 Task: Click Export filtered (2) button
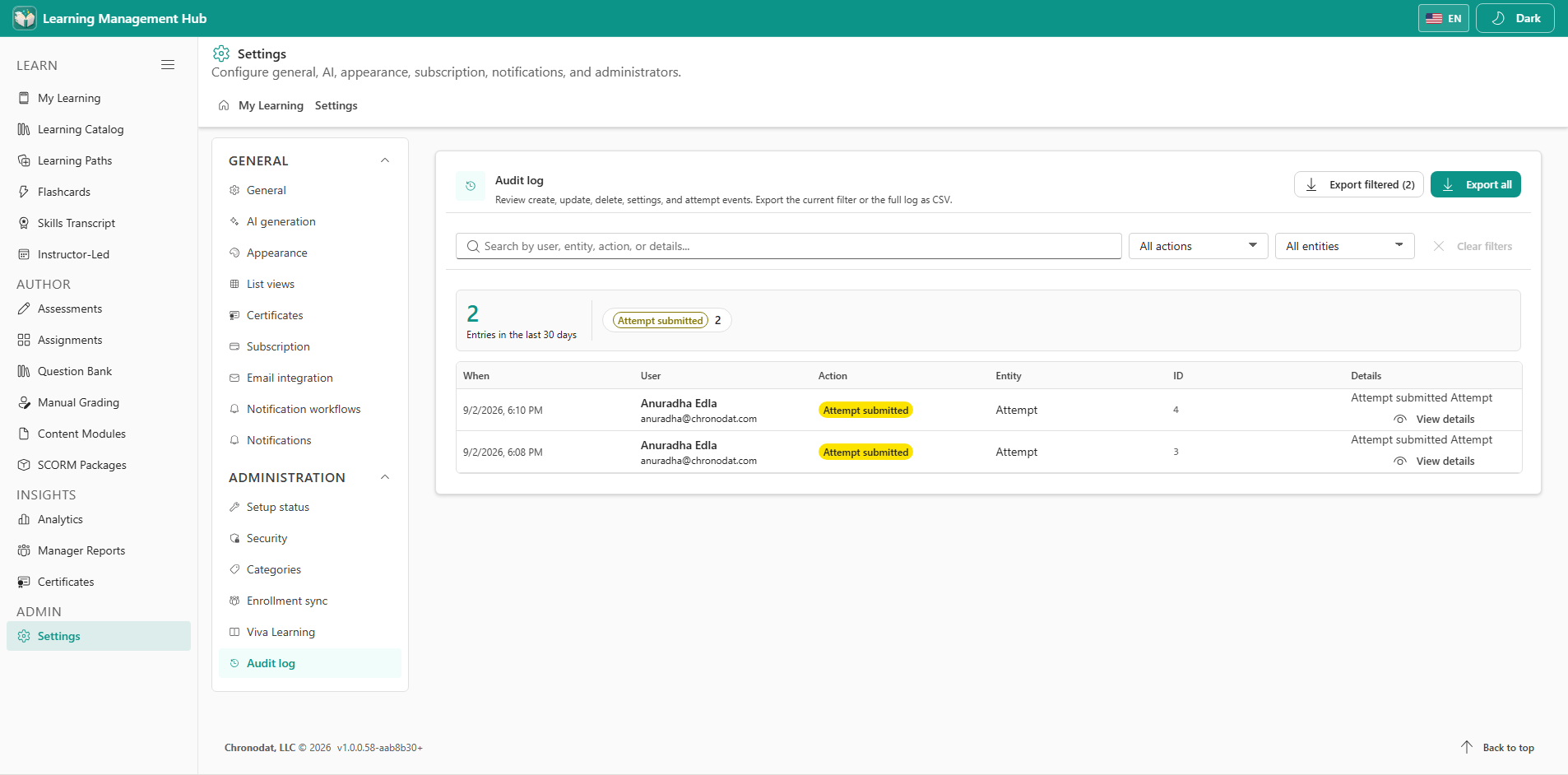pyautogui.click(x=1358, y=184)
